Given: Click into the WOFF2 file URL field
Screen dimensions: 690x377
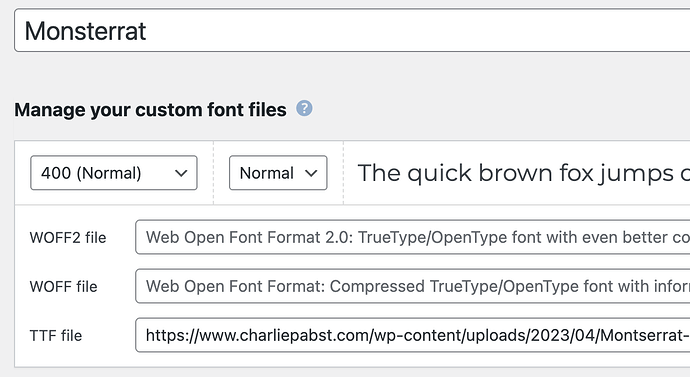Looking at the screenshot, I should (413, 237).
